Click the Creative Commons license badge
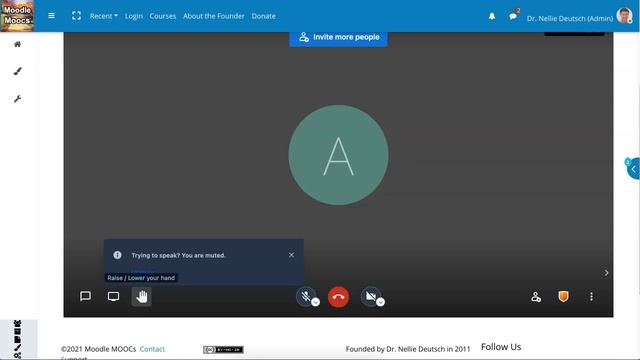This screenshot has height=360, width=640. point(223,349)
